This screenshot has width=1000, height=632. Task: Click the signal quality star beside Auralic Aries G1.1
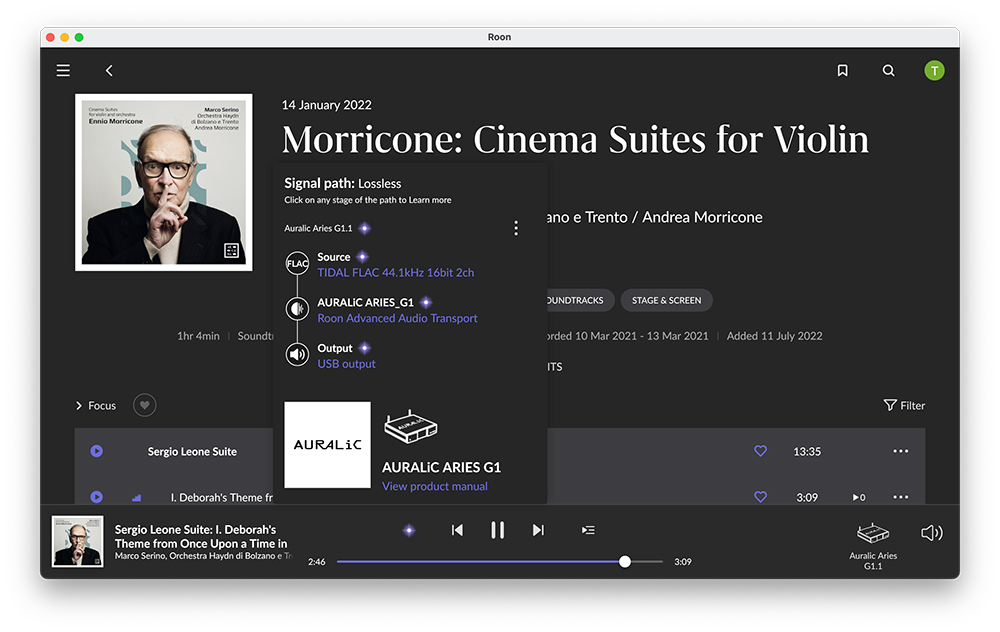click(x=365, y=228)
